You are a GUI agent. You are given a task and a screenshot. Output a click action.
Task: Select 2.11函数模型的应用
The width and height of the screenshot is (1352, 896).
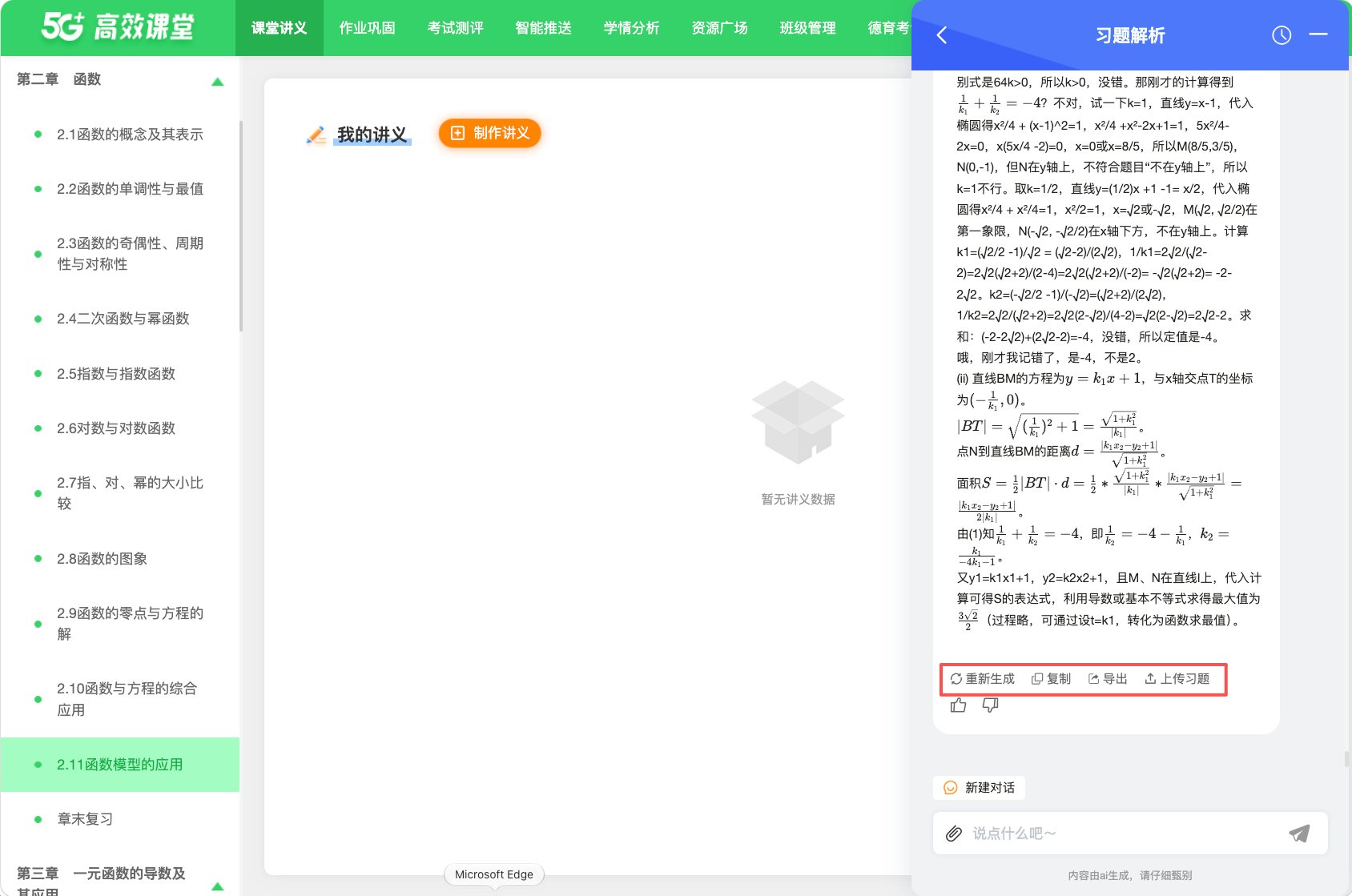[x=120, y=765]
